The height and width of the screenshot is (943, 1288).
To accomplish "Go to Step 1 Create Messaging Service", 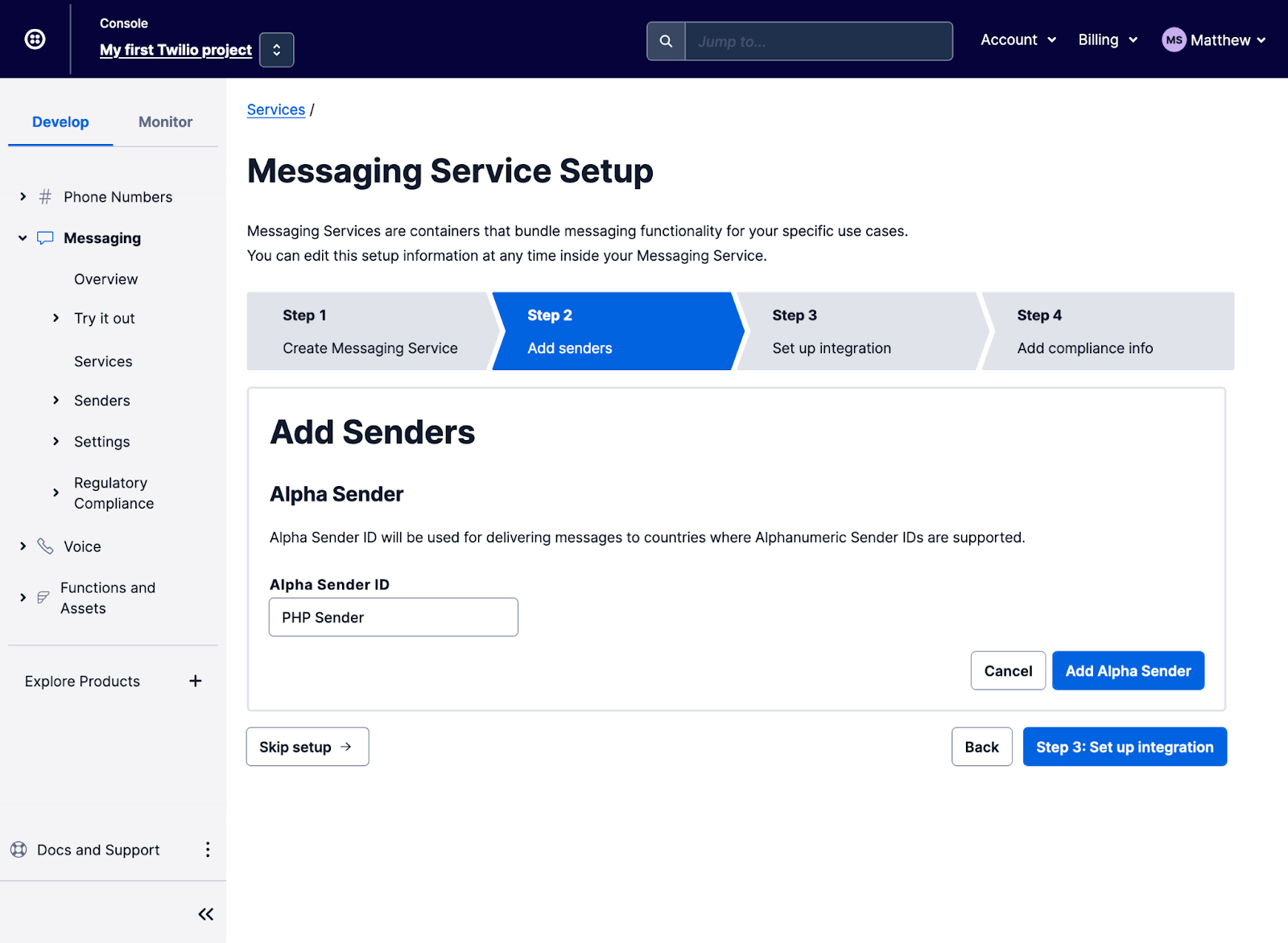I will pos(369,331).
